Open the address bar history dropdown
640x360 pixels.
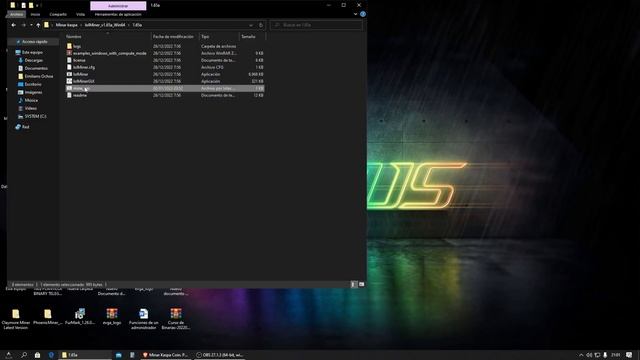tap(251, 25)
